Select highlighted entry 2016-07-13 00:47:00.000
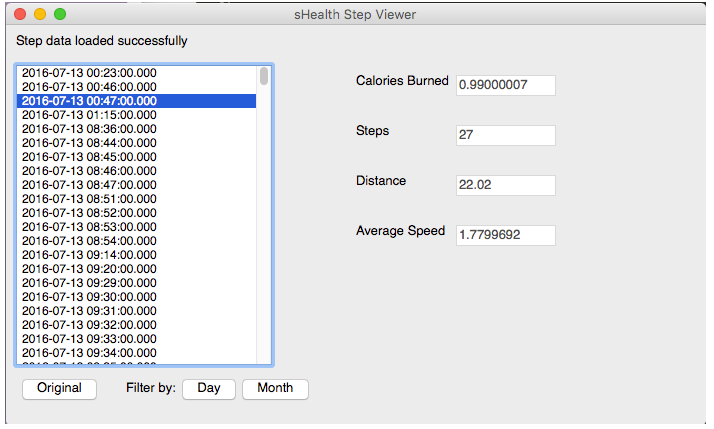 [136, 101]
